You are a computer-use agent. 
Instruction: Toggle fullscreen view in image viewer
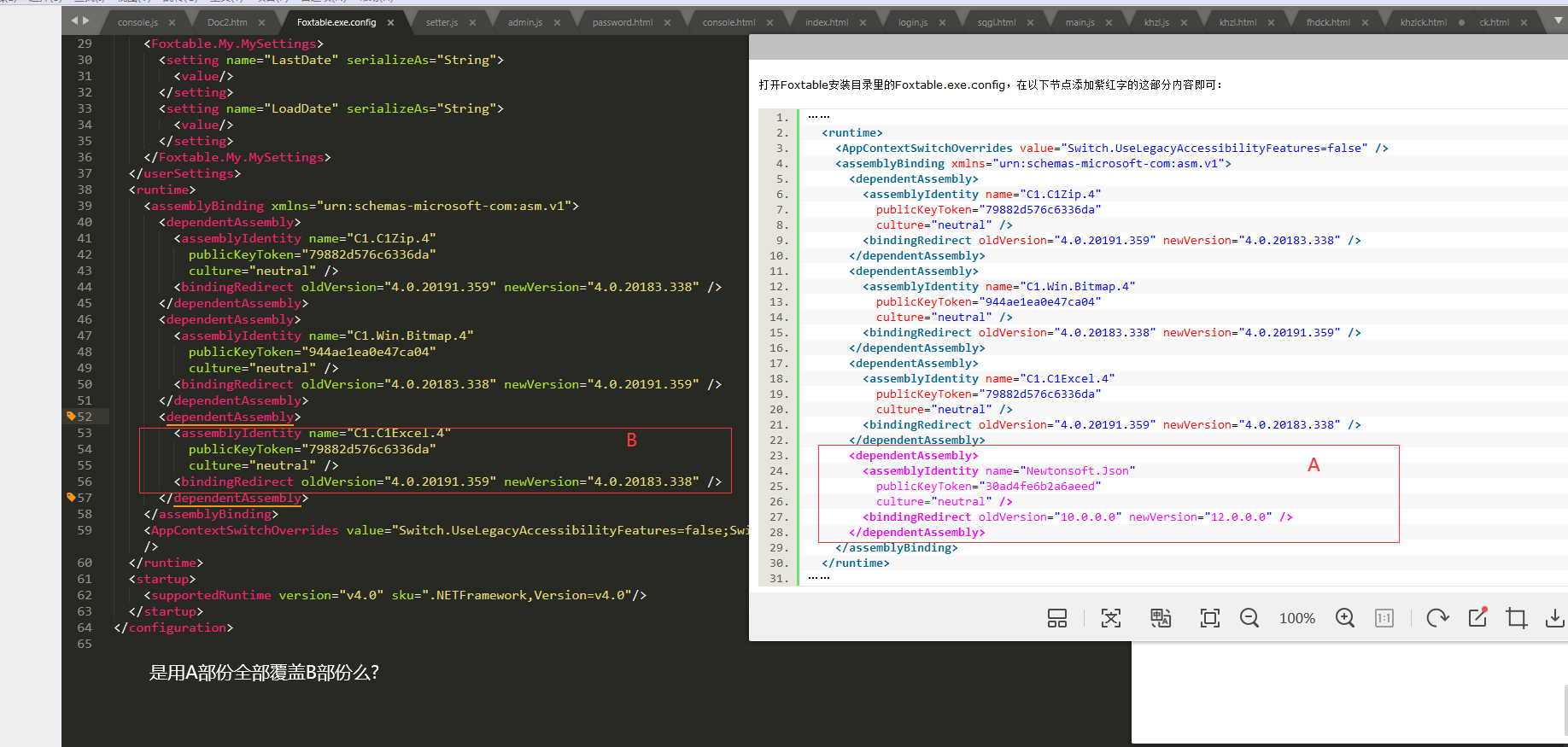point(1210,618)
